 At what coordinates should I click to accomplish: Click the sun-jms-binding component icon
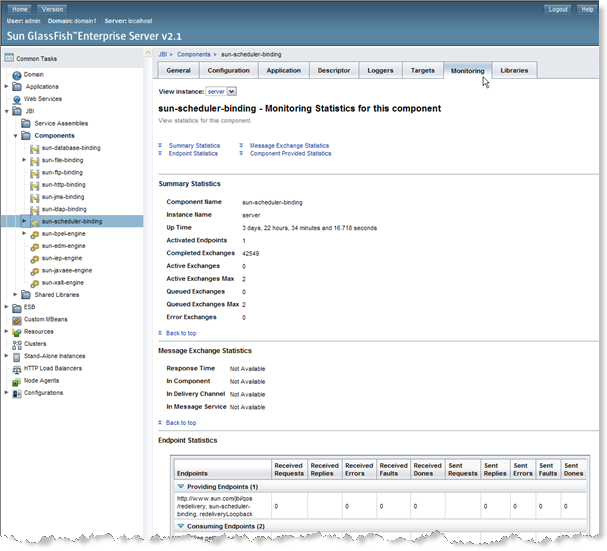point(35,197)
